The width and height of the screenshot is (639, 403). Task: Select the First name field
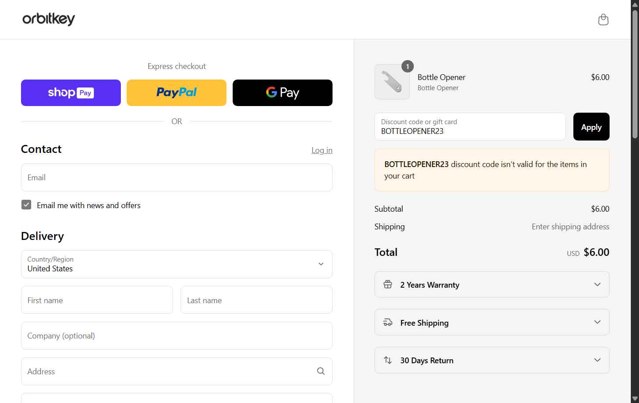tap(97, 300)
